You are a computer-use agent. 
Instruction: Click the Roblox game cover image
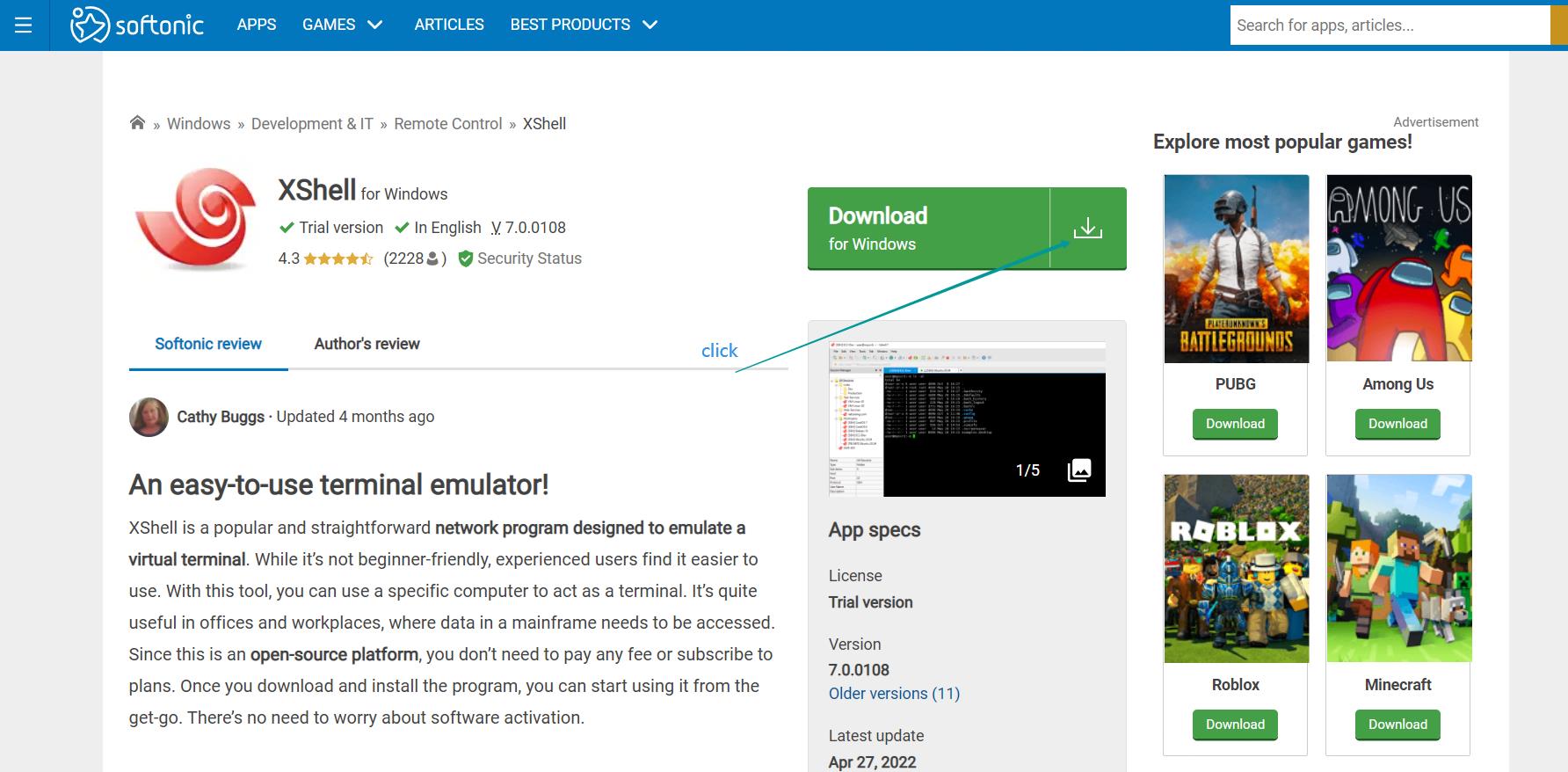click(x=1236, y=569)
